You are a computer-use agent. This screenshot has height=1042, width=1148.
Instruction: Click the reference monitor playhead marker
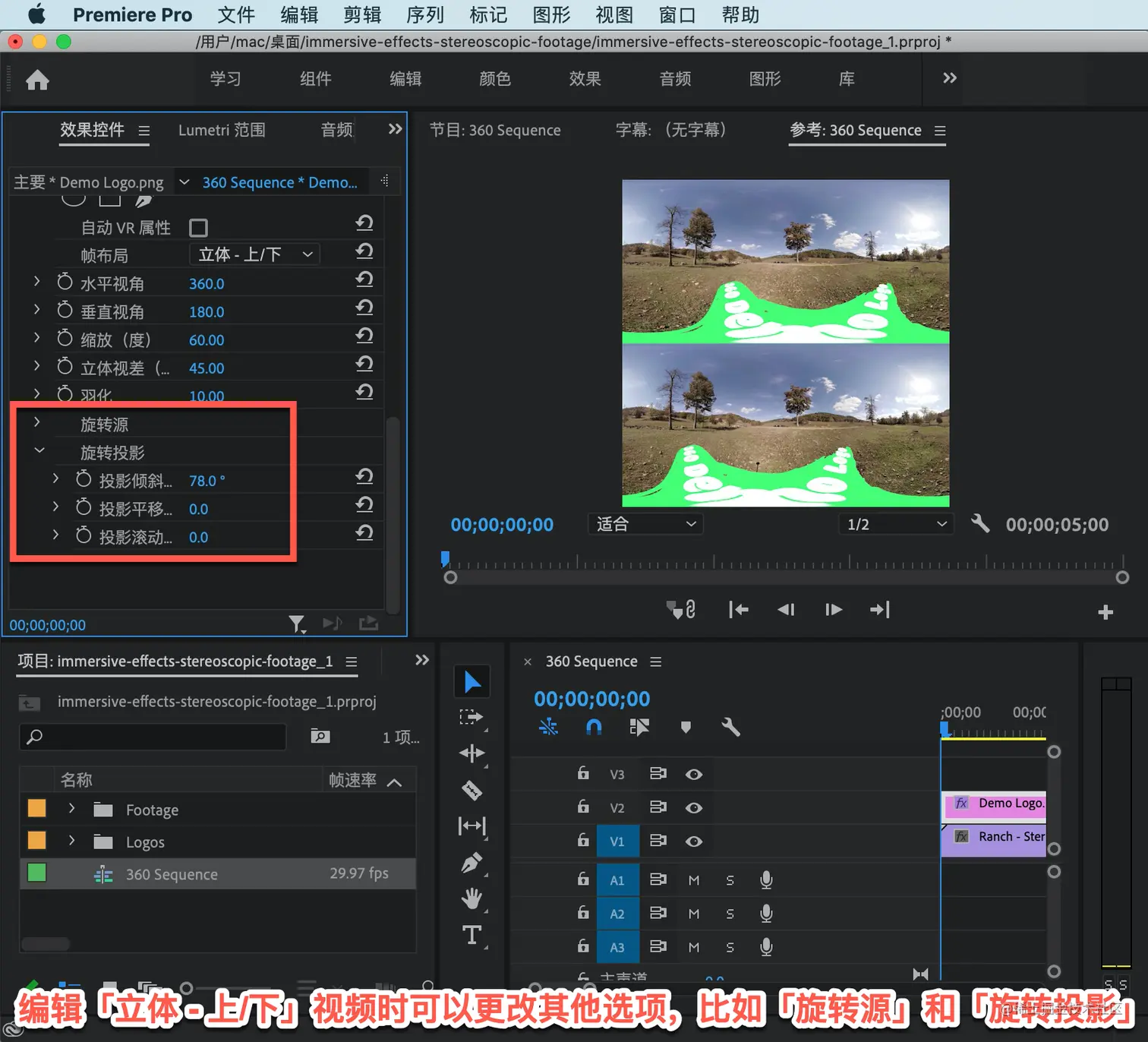[445, 559]
